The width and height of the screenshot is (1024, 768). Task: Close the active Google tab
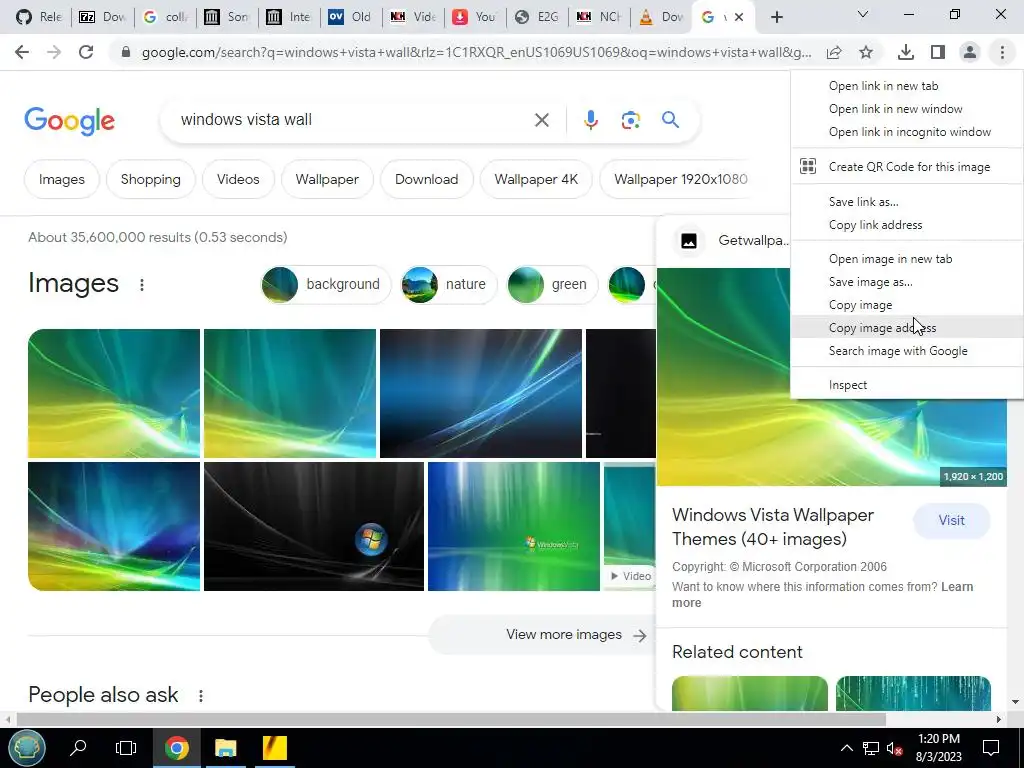pyautogui.click(x=739, y=17)
